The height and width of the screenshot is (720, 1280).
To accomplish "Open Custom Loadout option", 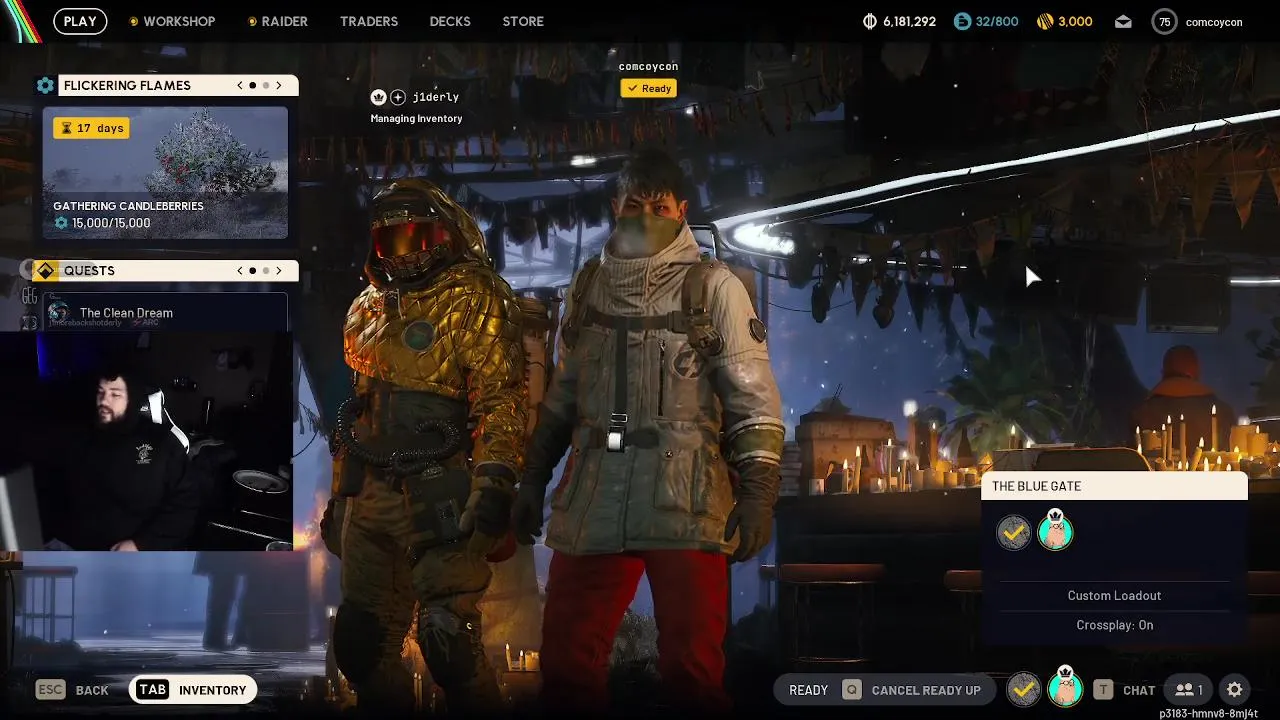I will click(x=1114, y=595).
